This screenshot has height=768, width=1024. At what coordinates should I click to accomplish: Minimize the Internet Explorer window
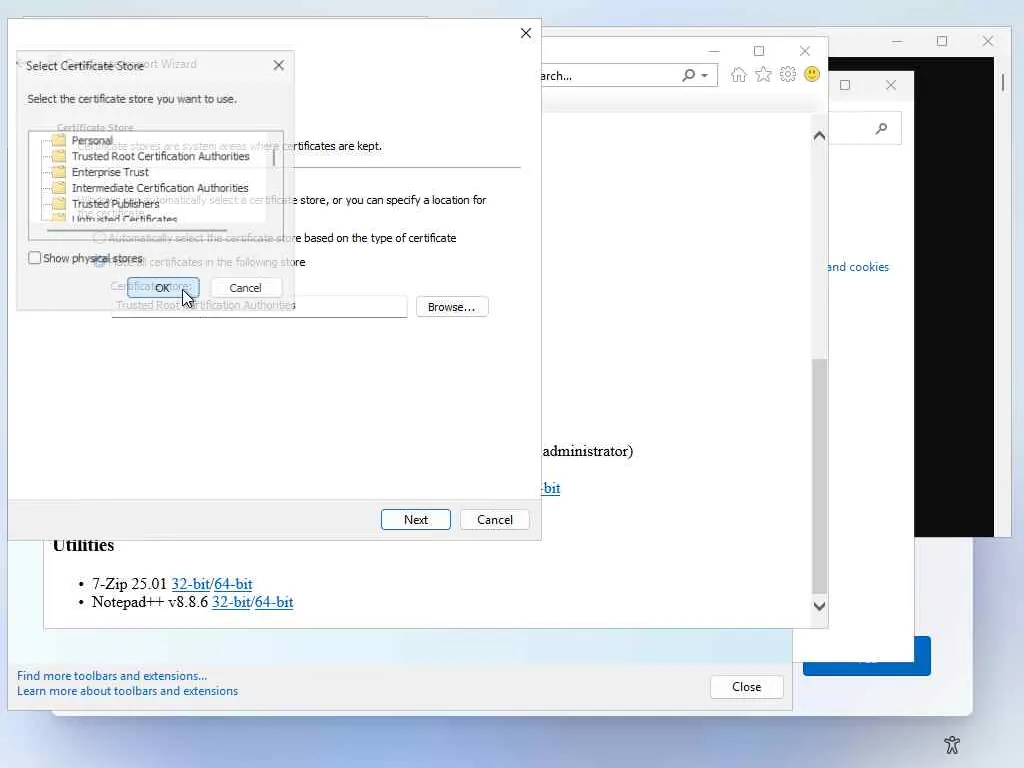click(x=714, y=51)
